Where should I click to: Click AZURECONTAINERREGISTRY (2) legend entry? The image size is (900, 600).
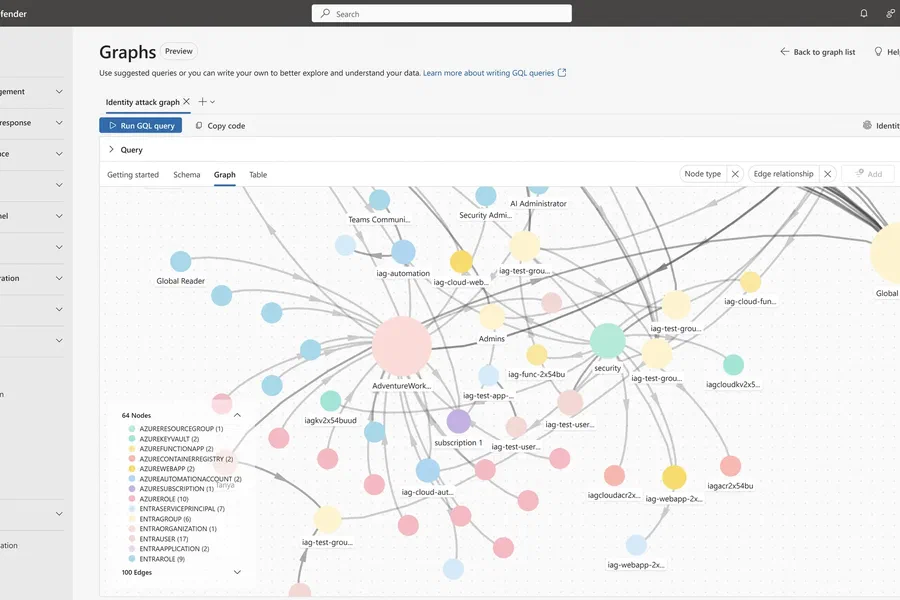click(x=181, y=459)
